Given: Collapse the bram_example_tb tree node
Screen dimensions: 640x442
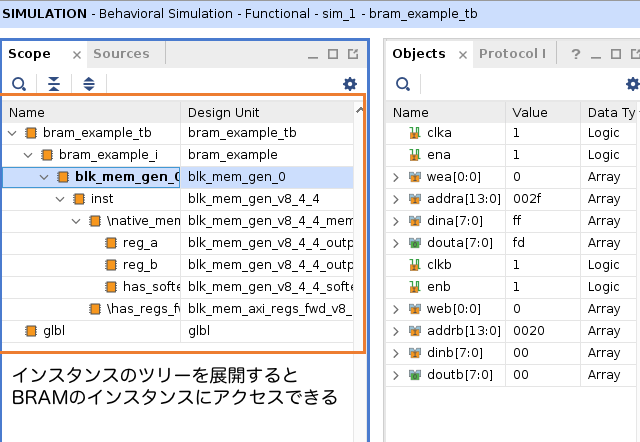Looking at the screenshot, I should [12, 133].
